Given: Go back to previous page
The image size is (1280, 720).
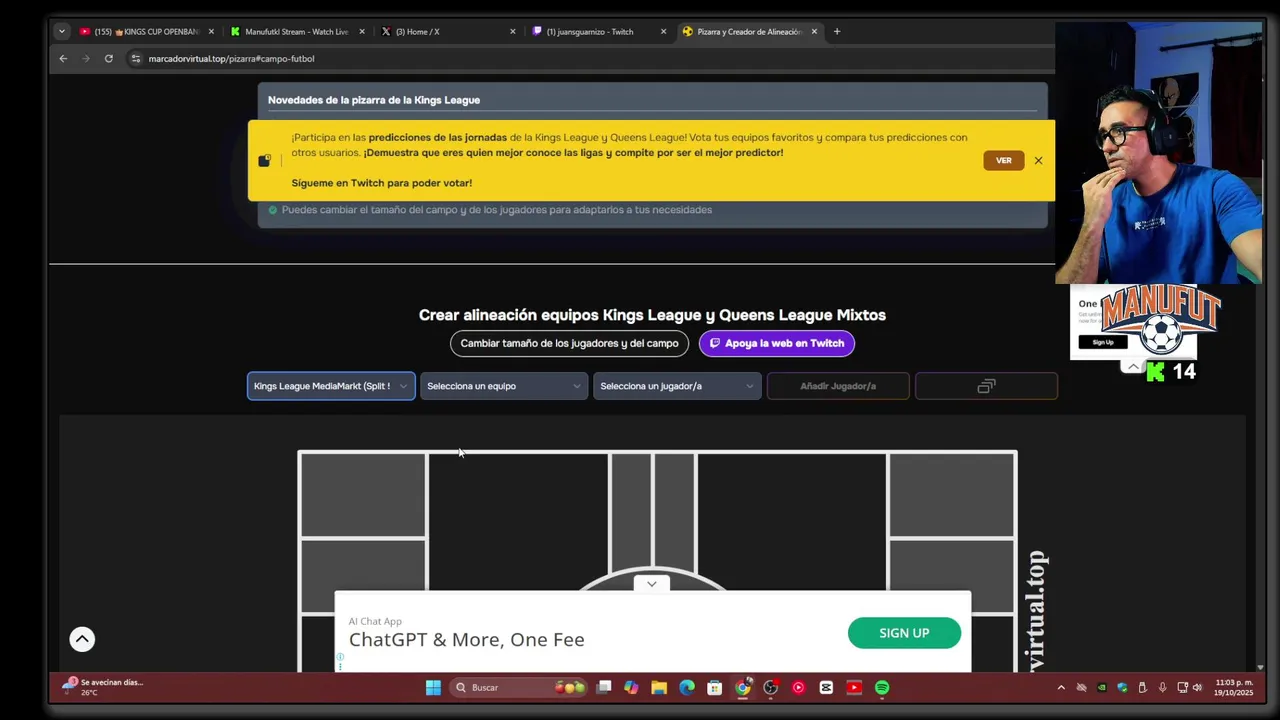Looking at the screenshot, I should (x=63, y=58).
